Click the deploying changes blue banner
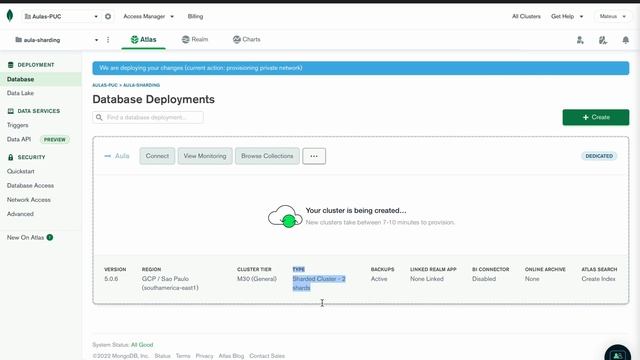The image size is (640, 360). pos(360,68)
